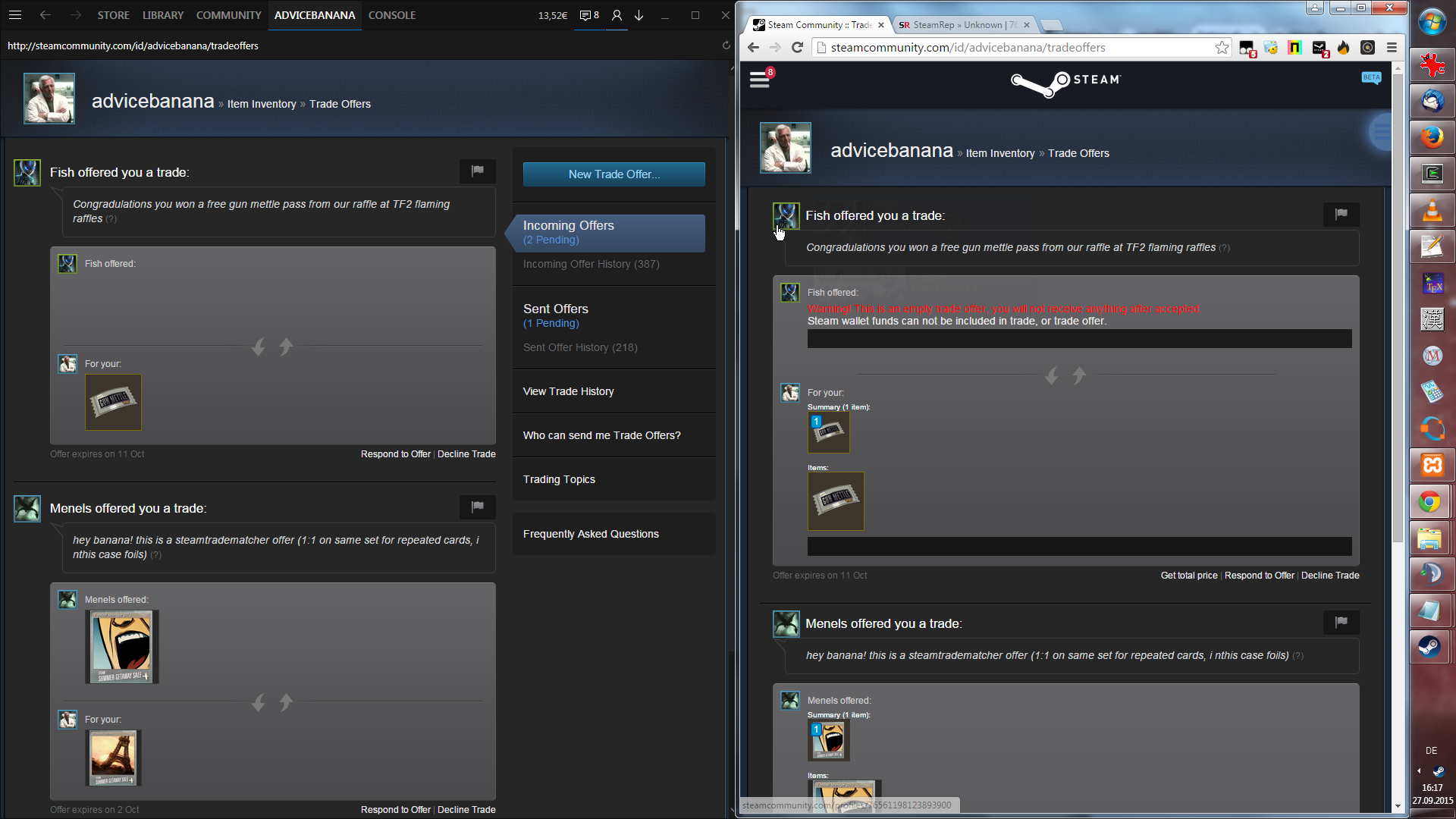Open the Steam client top-left hamburger menu
1456x819 pixels.
(x=15, y=15)
